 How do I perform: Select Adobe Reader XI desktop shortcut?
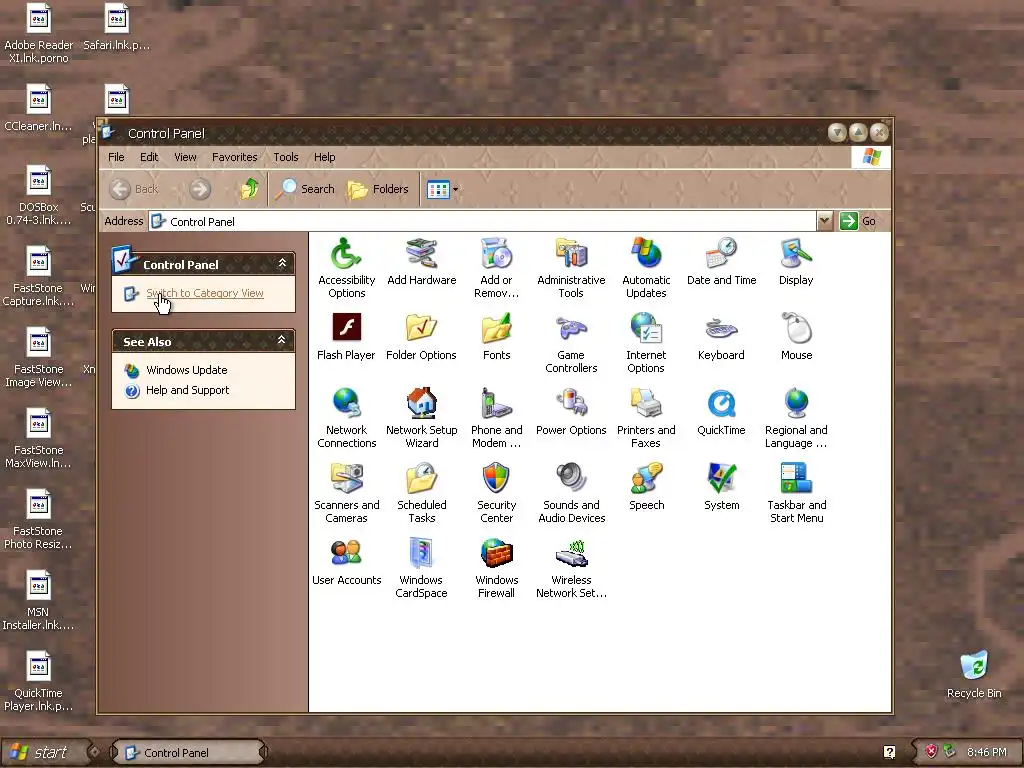coord(39,33)
